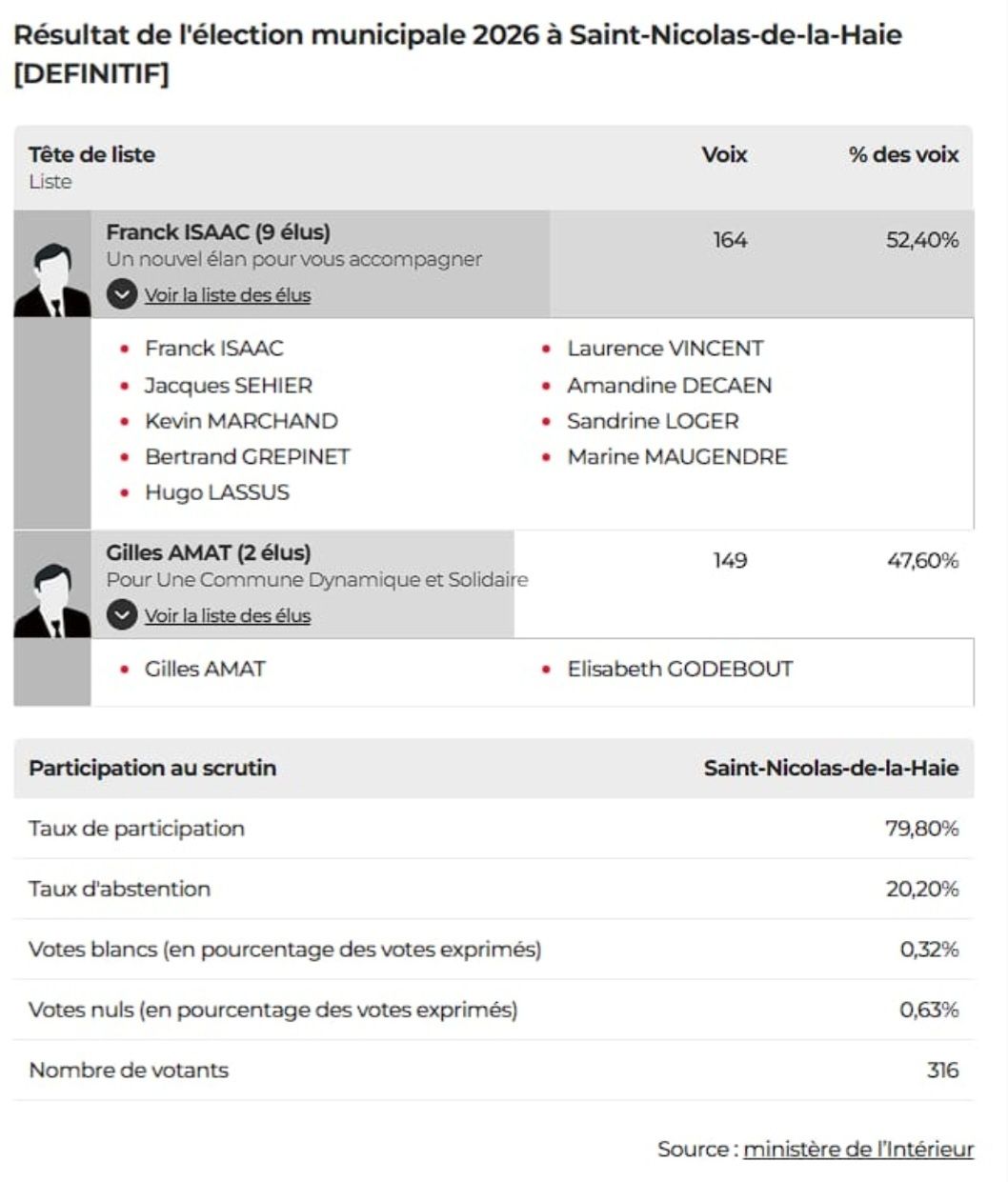
Task: Select the 'Franck ISAAC (9 élus)' heading
Action: (218, 232)
